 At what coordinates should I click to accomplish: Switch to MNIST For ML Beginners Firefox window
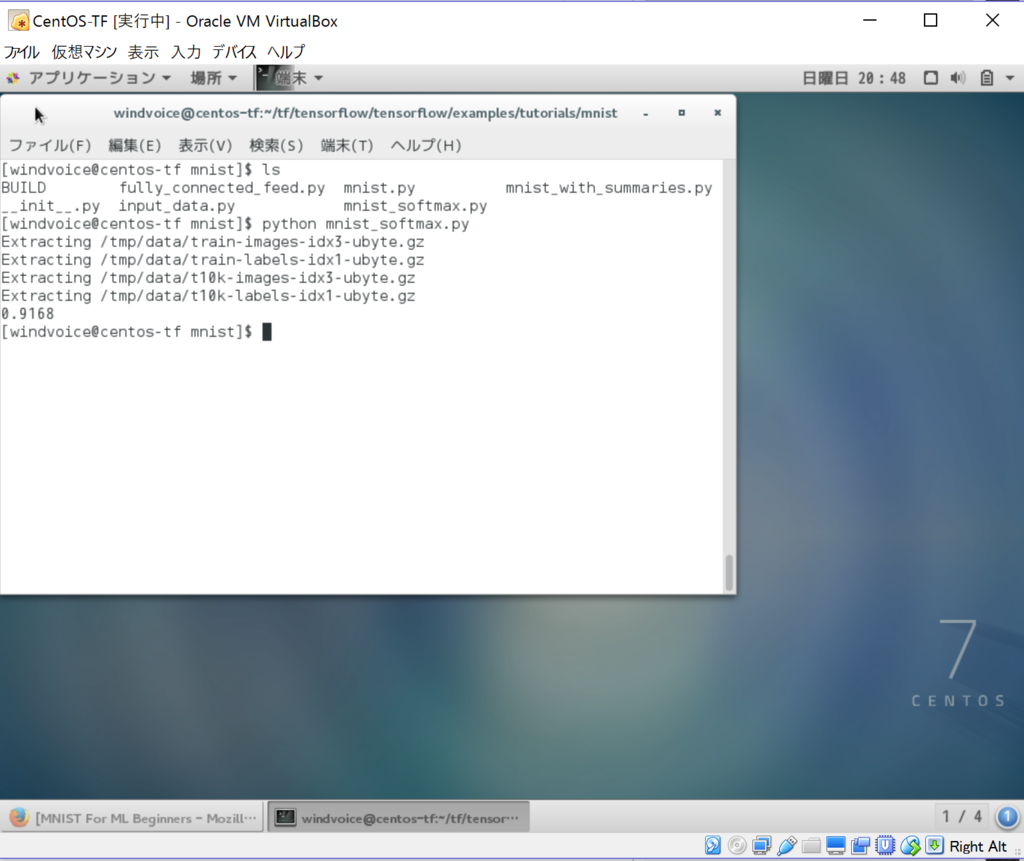pos(132,818)
